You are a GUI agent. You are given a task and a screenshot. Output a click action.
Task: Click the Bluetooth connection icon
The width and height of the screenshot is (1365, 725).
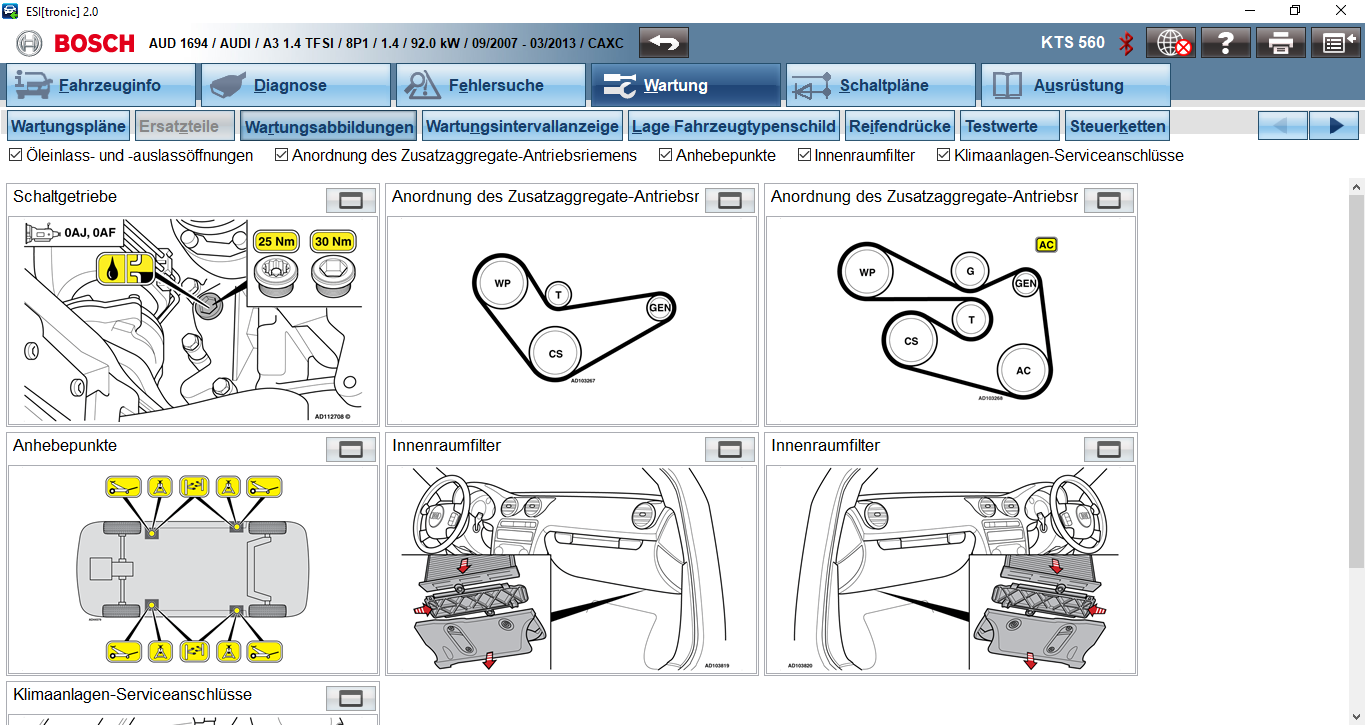[x=1126, y=43]
